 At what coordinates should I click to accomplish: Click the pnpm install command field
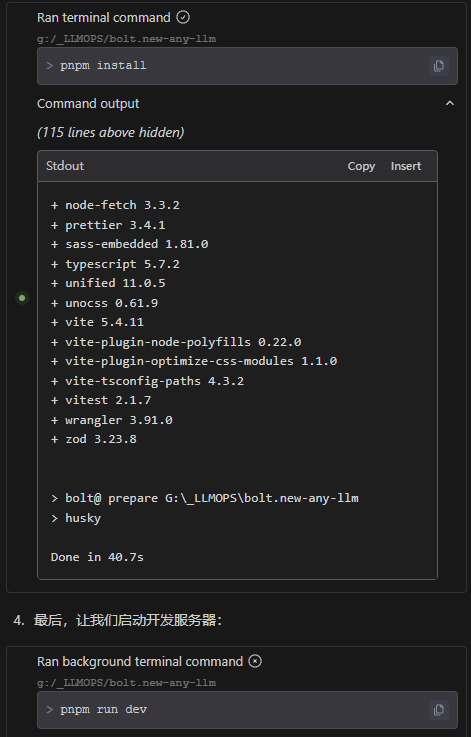click(x=247, y=66)
